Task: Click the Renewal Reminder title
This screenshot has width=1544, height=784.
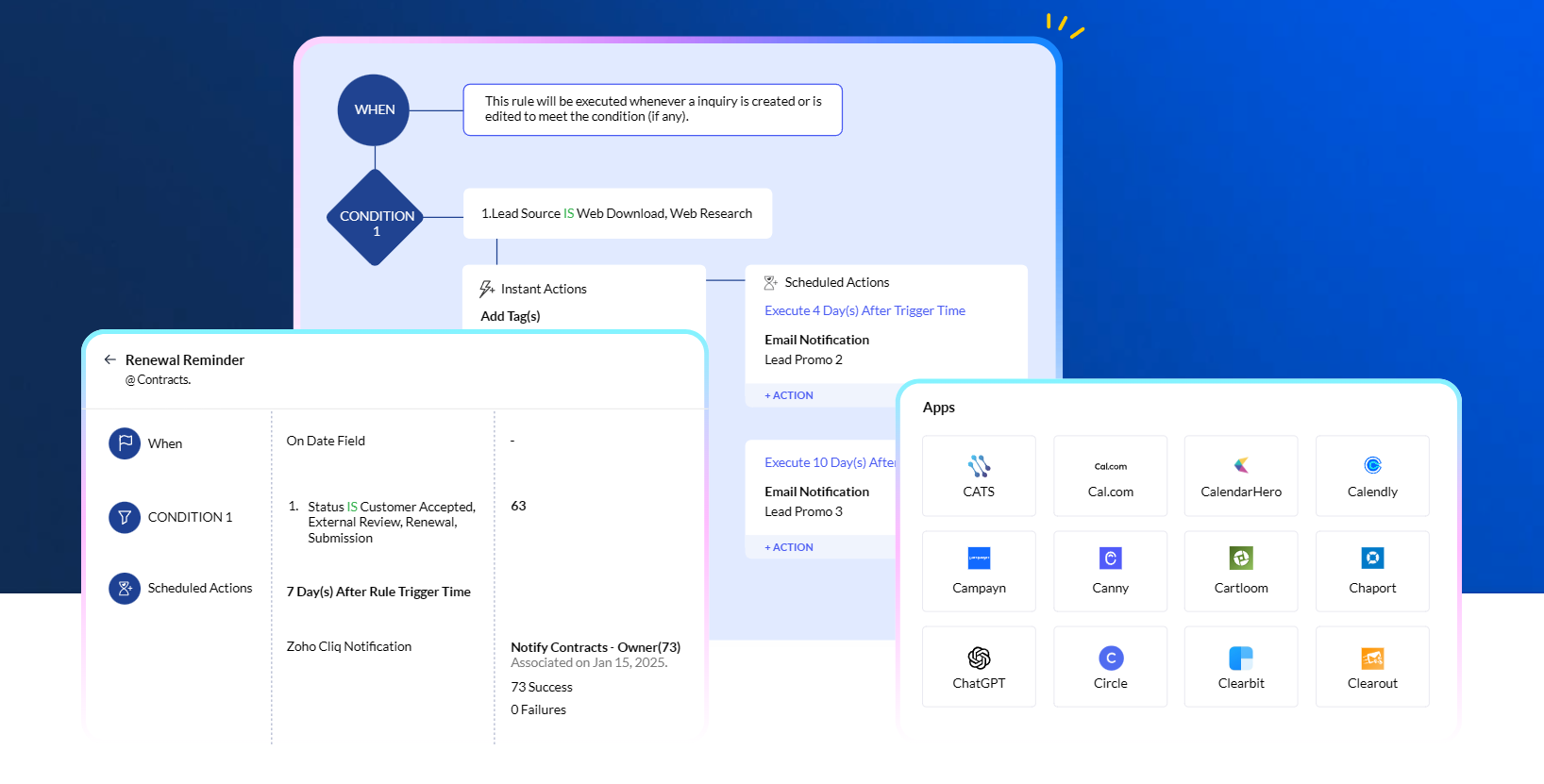Action: pyautogui.click(x=185, y=360)
